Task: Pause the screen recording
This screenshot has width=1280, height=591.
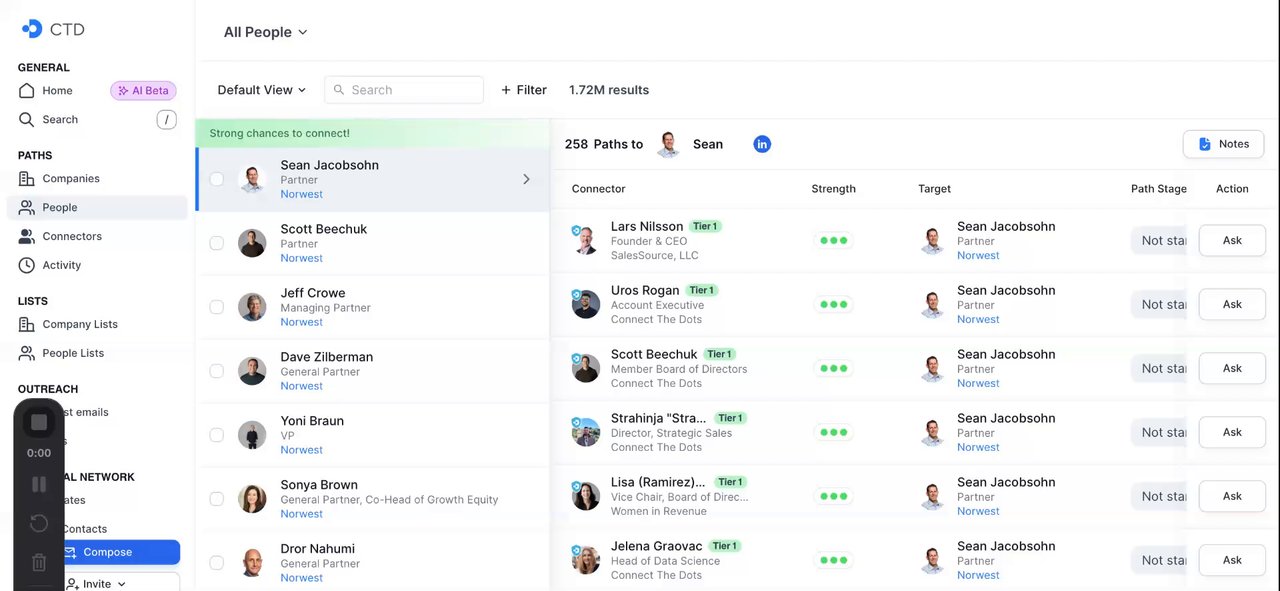Action: (39, 484)
